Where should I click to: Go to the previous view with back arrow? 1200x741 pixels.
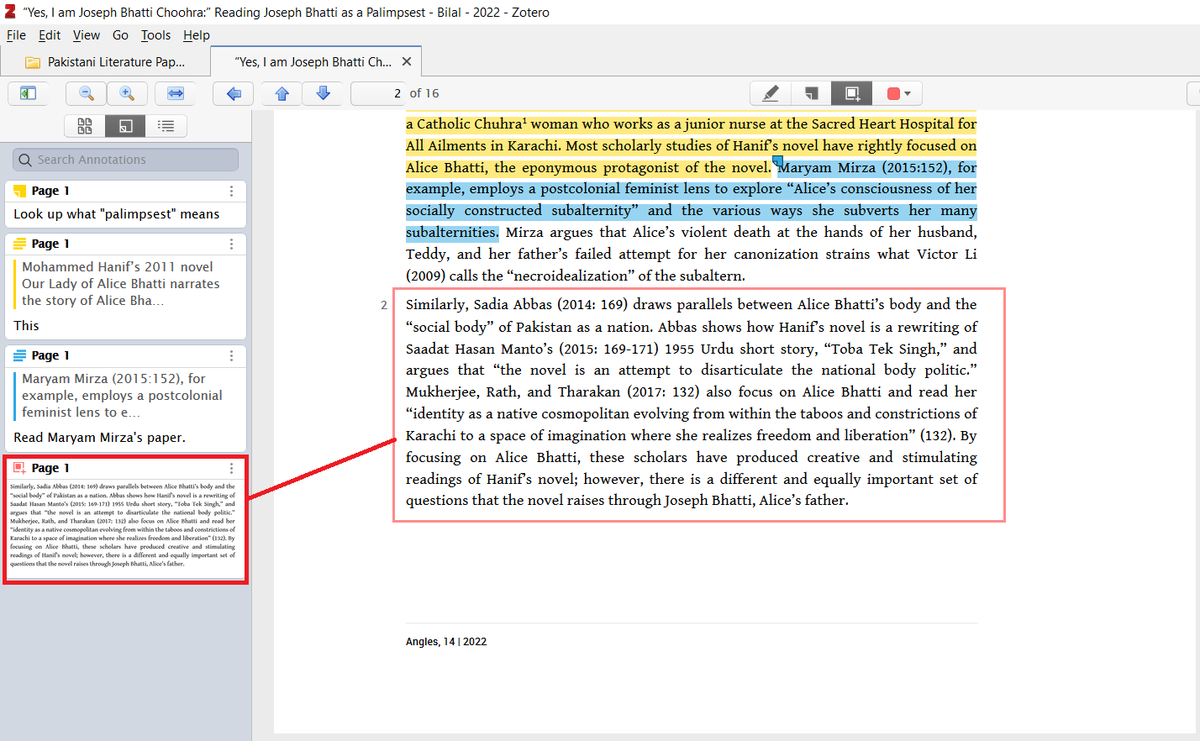coord(233,92)
